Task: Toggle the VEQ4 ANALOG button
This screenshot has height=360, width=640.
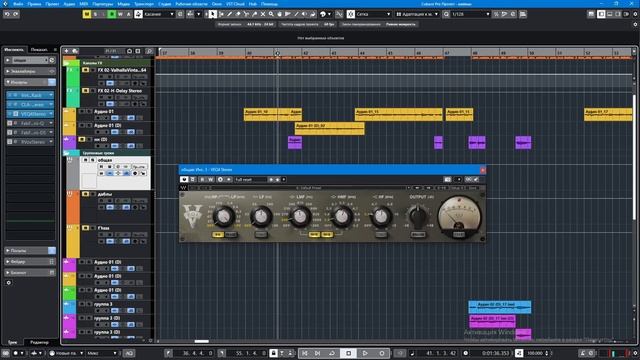Action: (x=418, y=235)
